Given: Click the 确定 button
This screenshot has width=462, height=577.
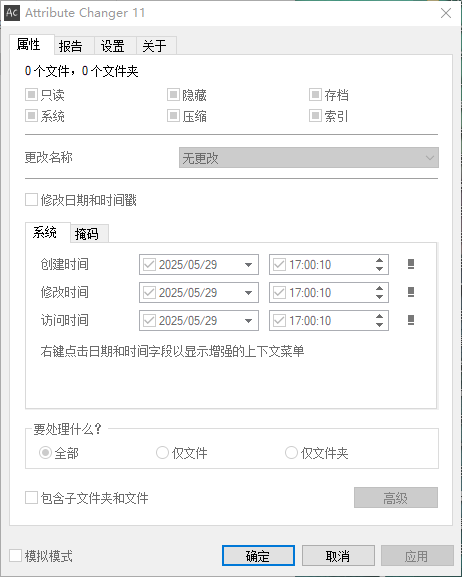Looking at the screenshot, I should [x=258, y=555].
